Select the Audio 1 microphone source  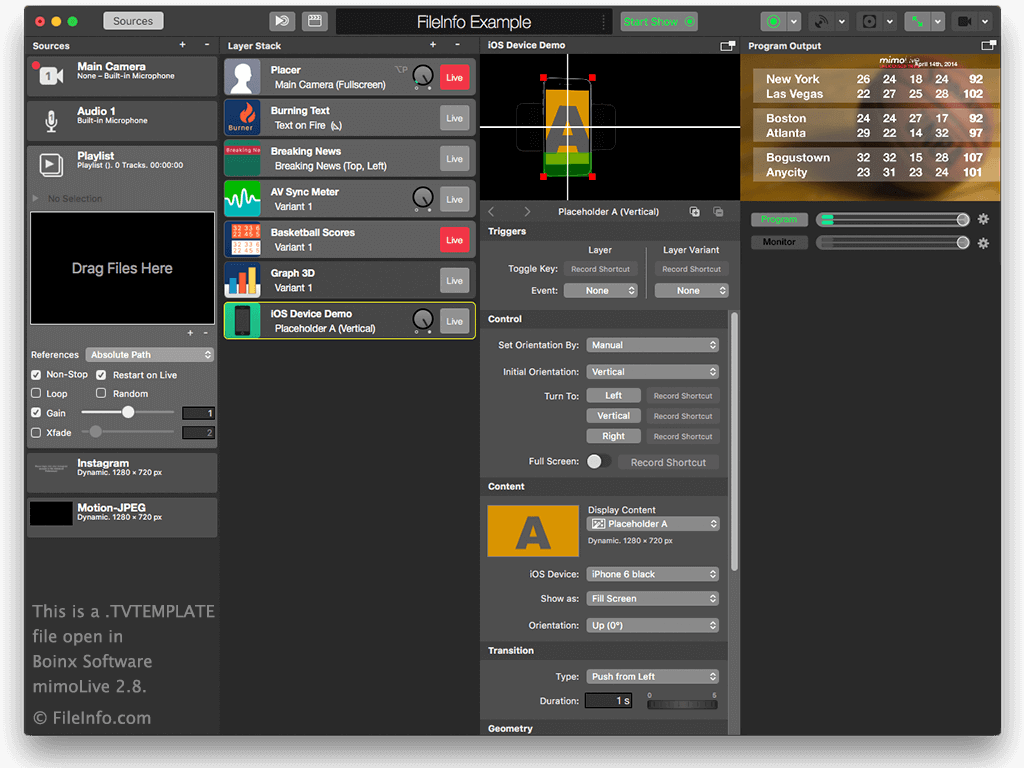coord(122,120)
